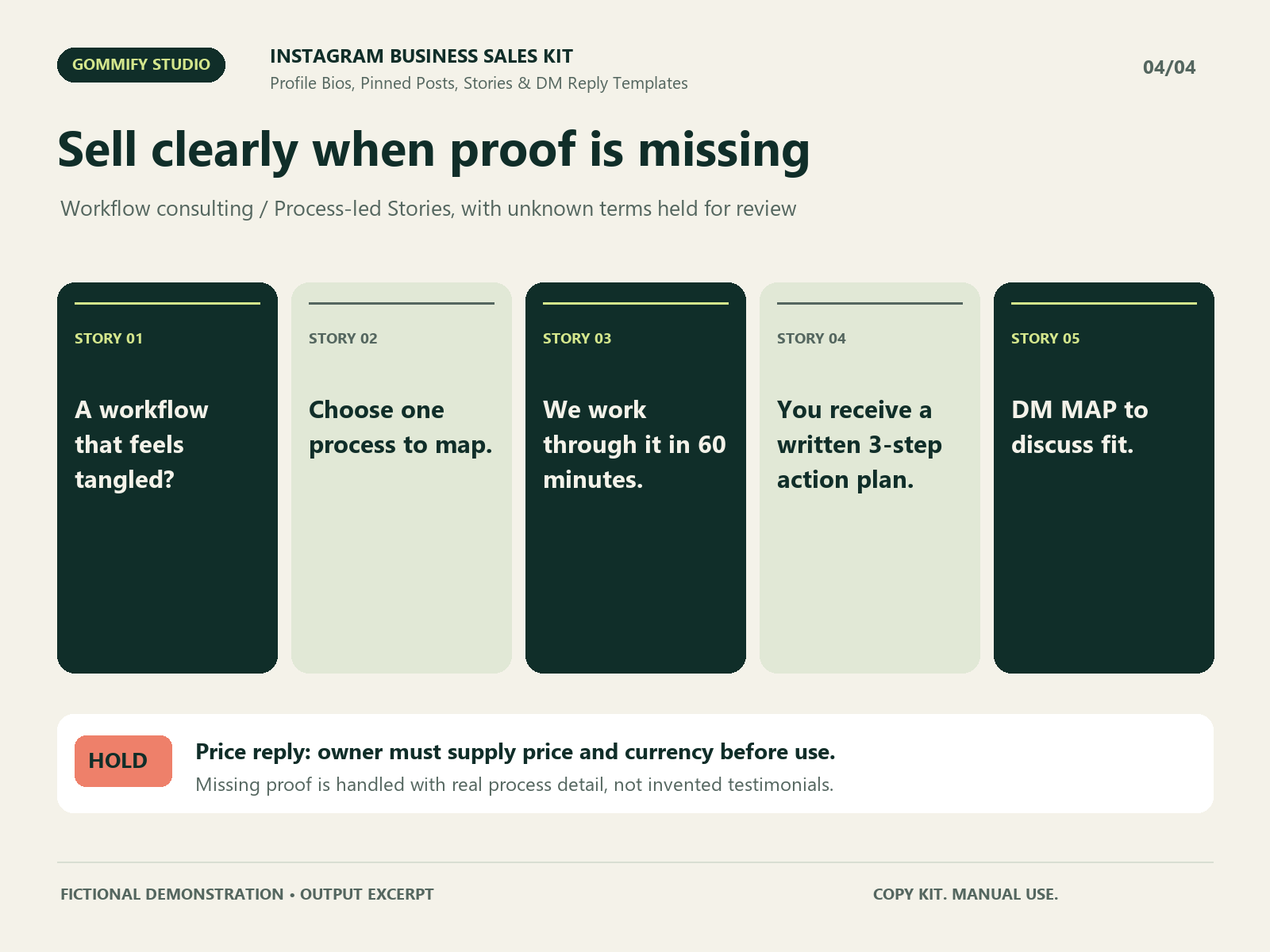Viewport: 1270px width, 952px height.
Task: Click the STORY 03 label
Action: pyautogui.click(x=577, y=339)
